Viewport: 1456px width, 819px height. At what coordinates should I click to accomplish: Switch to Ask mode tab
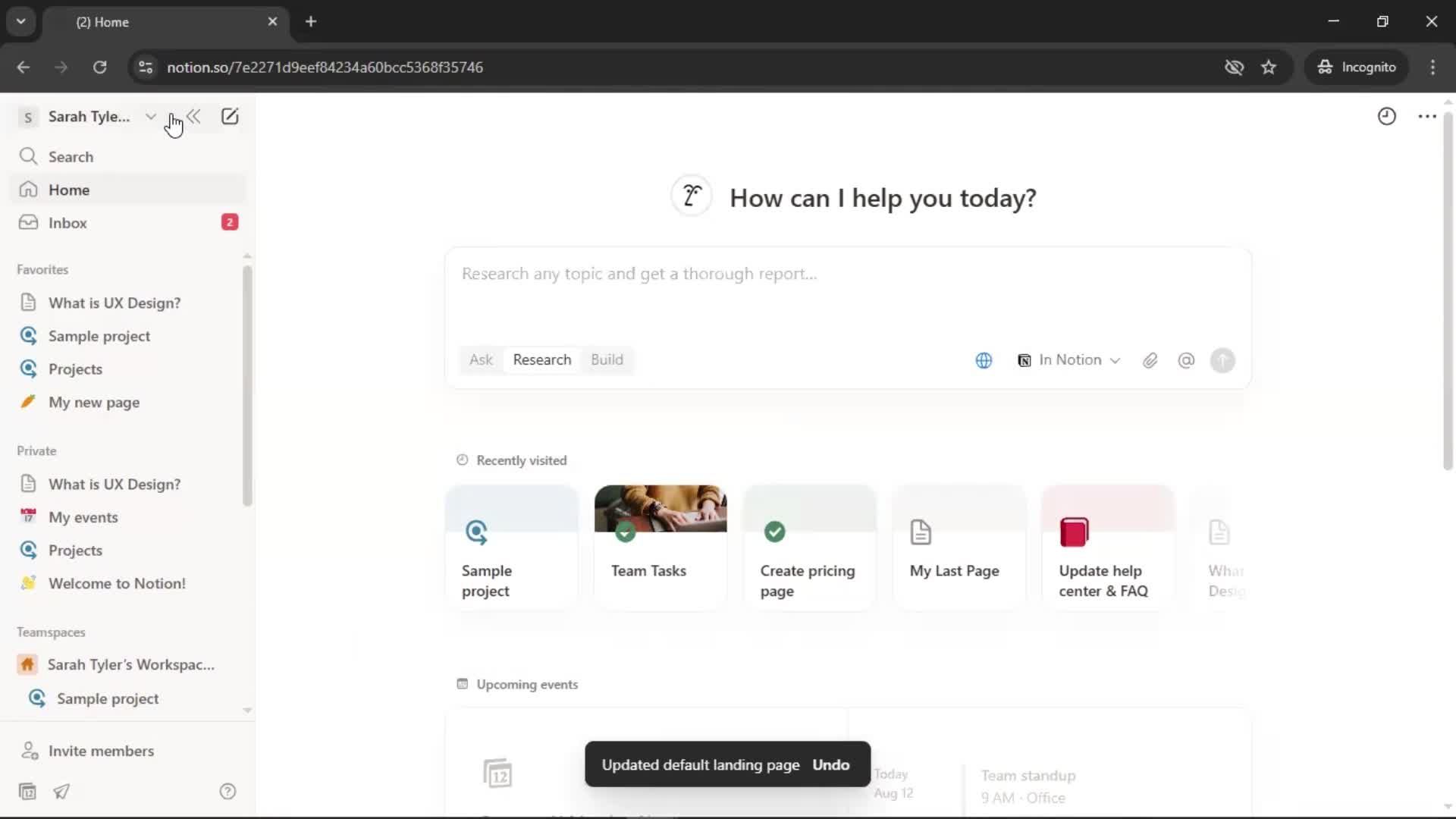coord(481,360)
